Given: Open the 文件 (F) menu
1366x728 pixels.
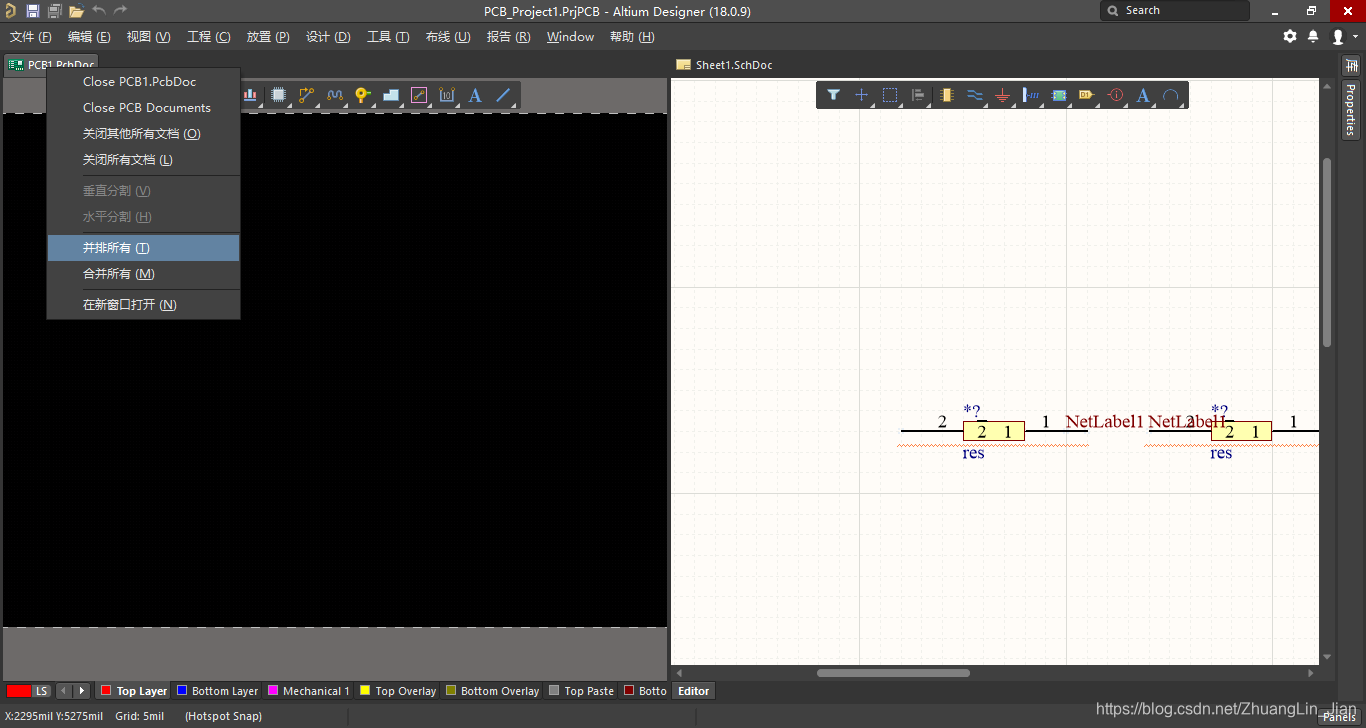Looking at the screenshot, I should click(x=30, y=37).
